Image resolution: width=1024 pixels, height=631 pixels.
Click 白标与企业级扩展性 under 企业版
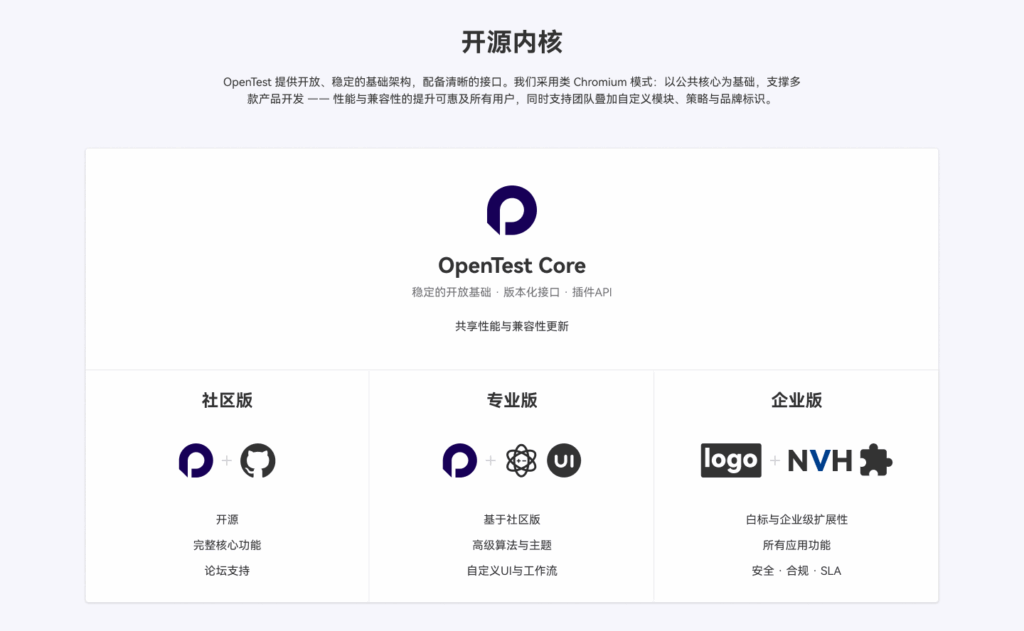point(796,520)
